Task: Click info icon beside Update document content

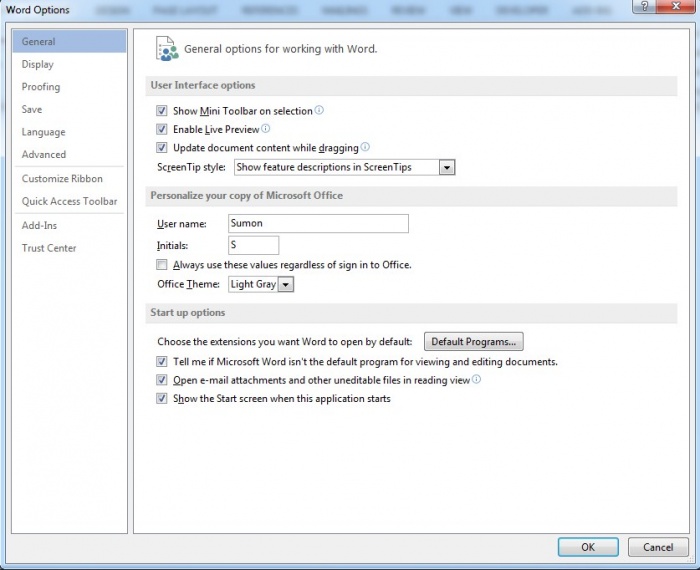Action: coord(365,146)
